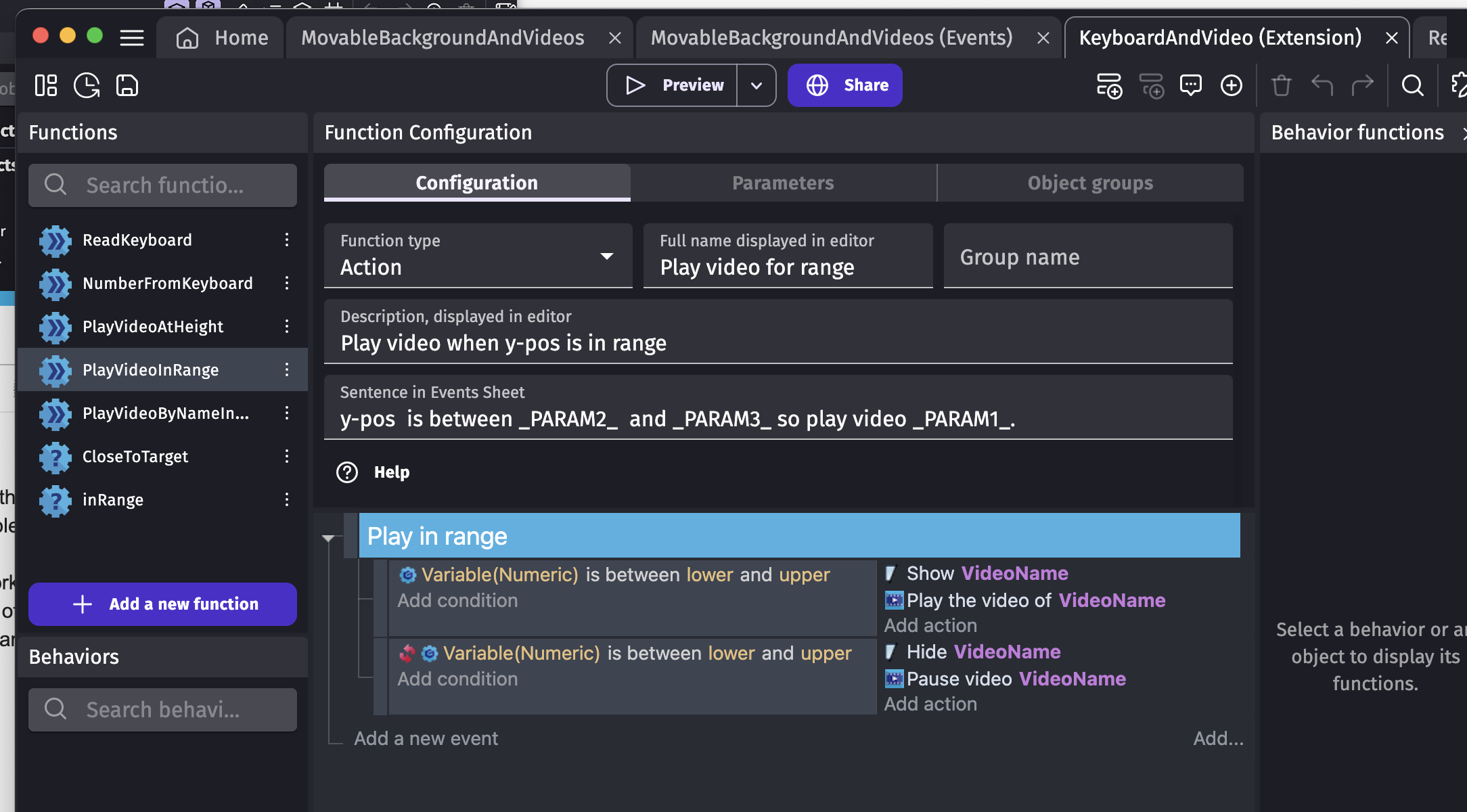Click Add a new event link
1467x812 pixels.
pyautogui.click(x=426, y=738)
